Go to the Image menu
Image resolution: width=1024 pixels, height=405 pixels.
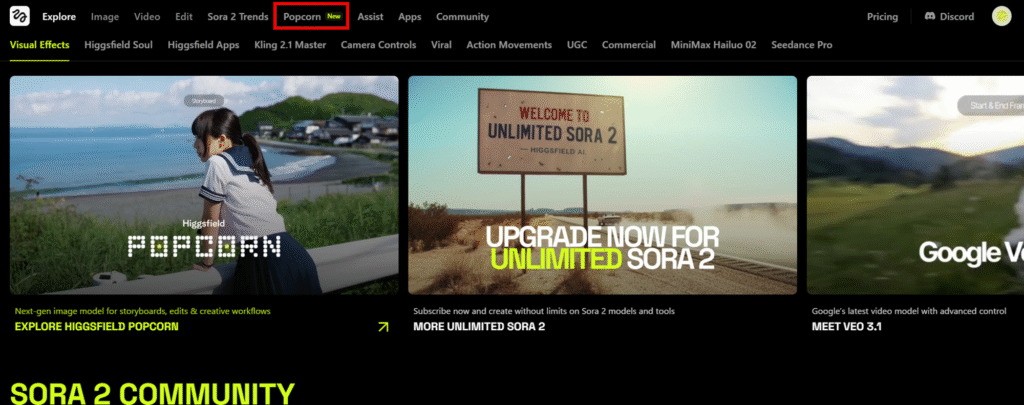[104, 17]
